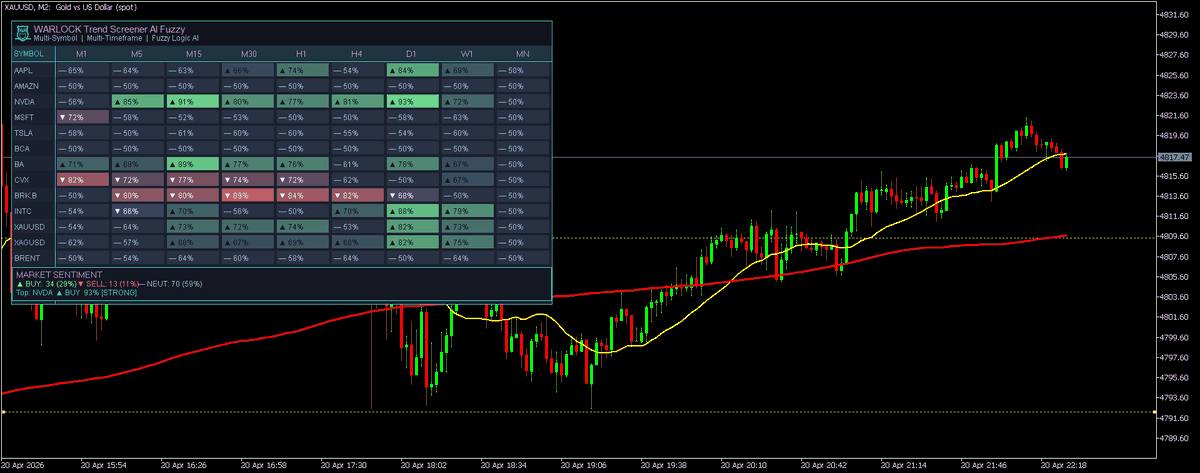
Task: Click NVDA's 93% cell under D1
Action: point(412,102)
